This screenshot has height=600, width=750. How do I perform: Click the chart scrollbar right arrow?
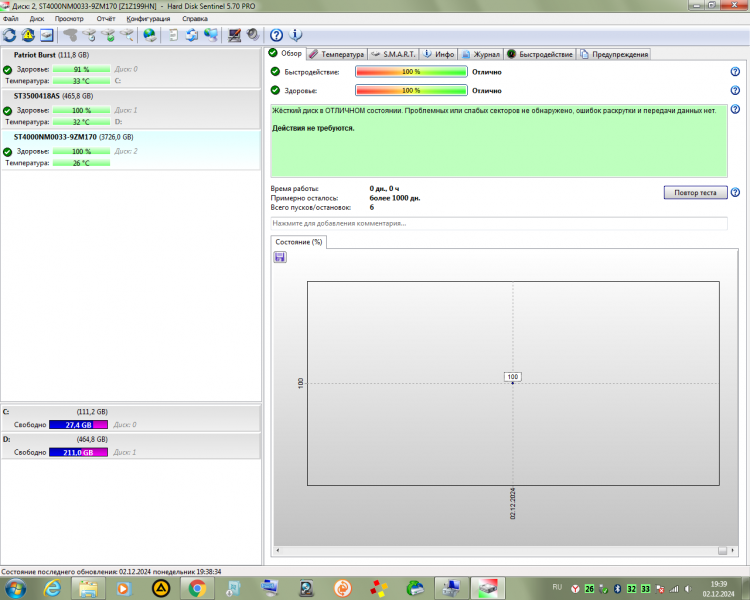pos(733,550)
